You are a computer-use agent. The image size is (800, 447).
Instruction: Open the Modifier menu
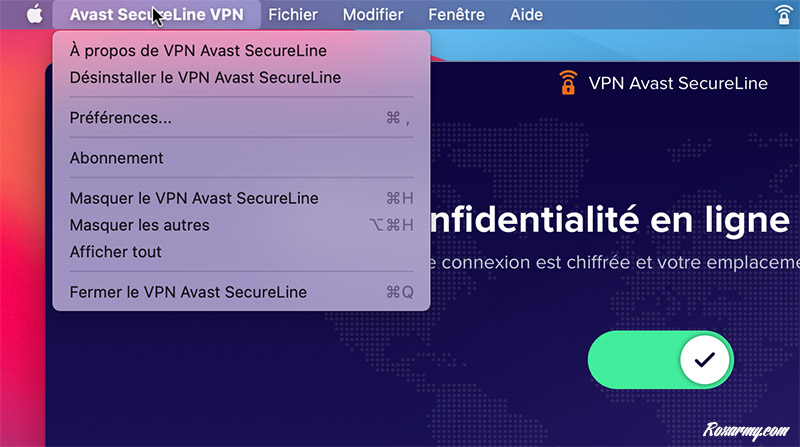[x=373, y=15]
